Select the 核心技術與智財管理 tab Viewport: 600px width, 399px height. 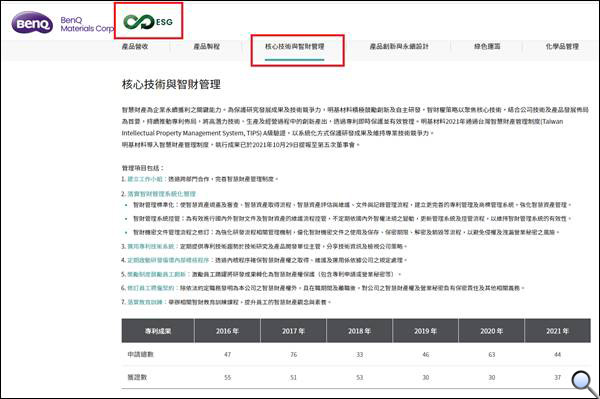[295, 46]
